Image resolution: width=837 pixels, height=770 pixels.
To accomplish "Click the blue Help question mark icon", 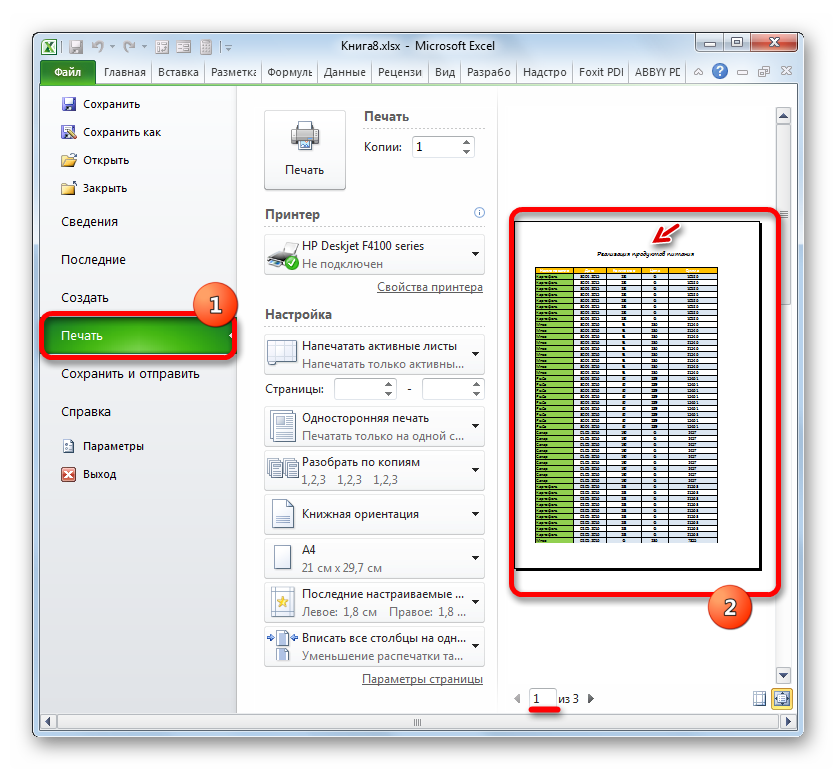I will (718, 72).
